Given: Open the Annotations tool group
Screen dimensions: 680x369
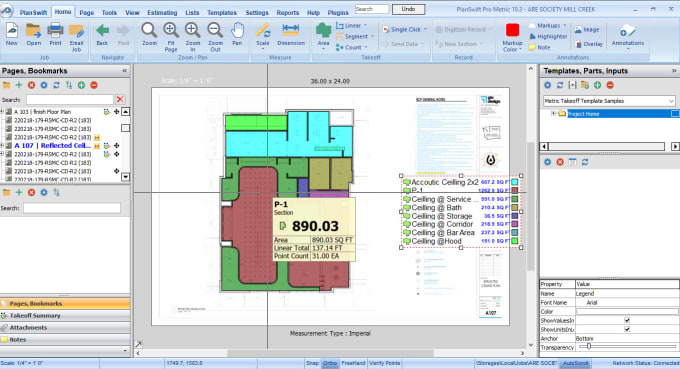Looking at the screenshot, I should click(x=628, y=36).
